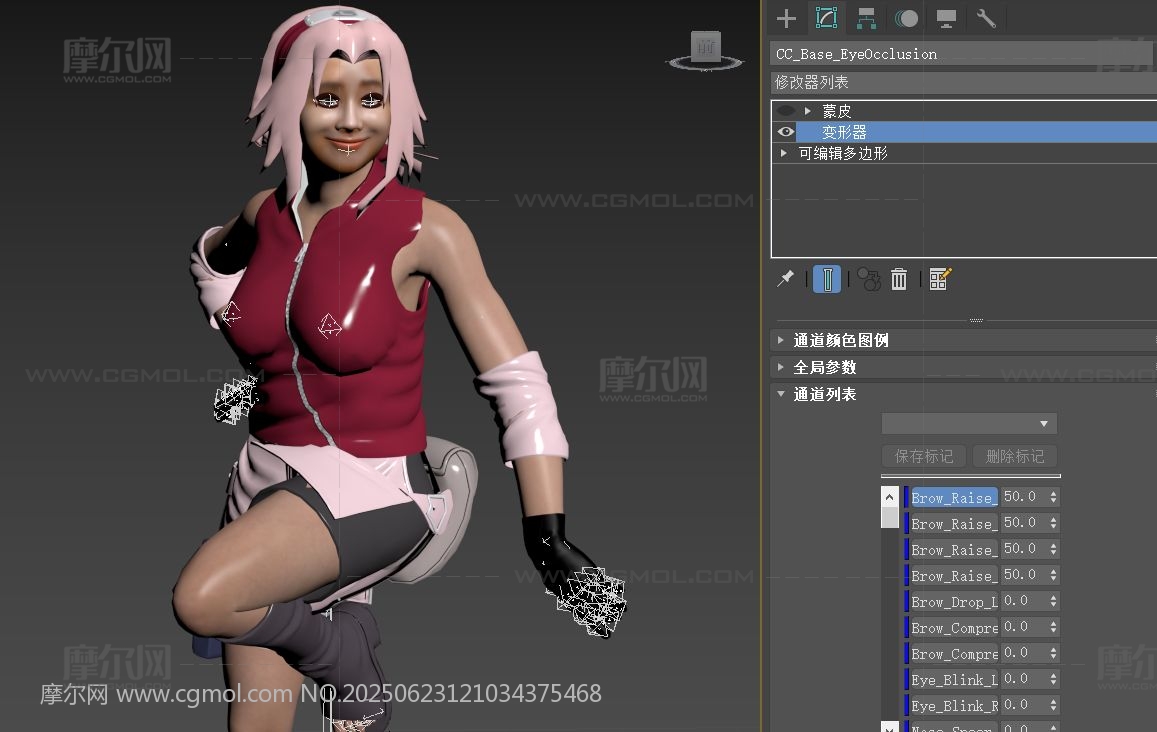Screen dimensions: 1157x732
Task: Click the Eye_Blink_L spinner arrows
Action: 1054,680
